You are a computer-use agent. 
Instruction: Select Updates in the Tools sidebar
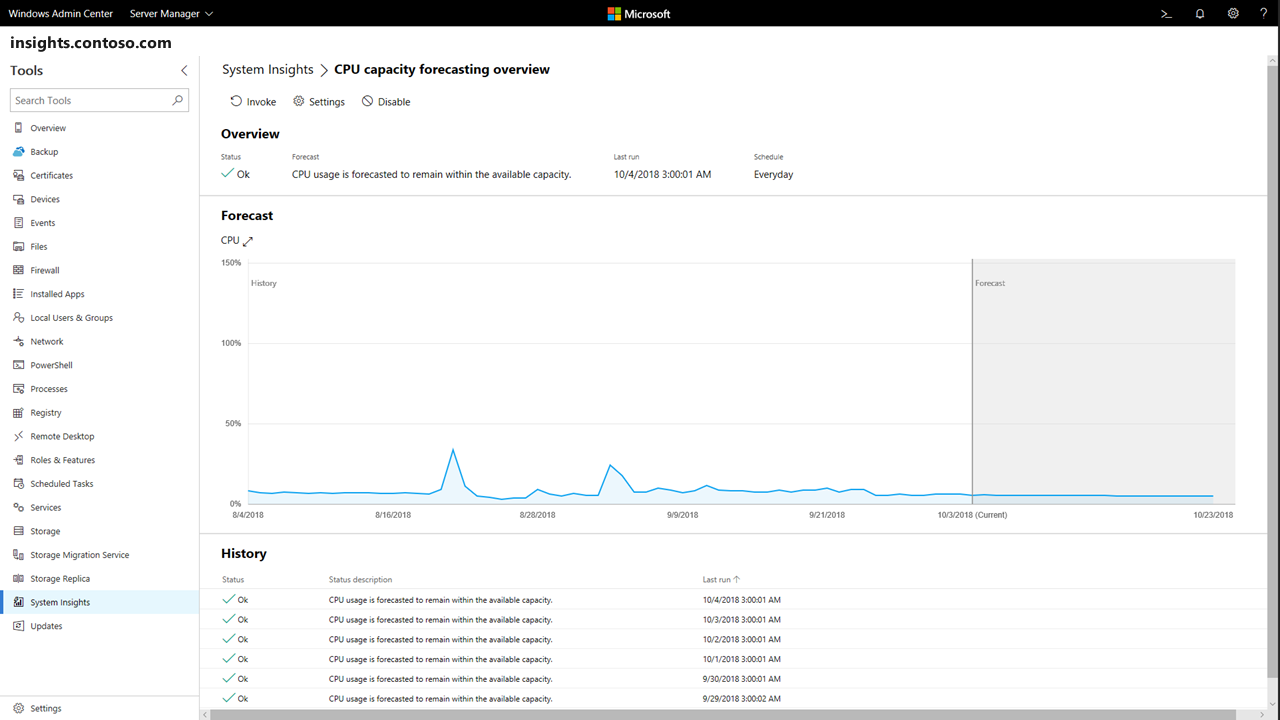(44, 625)
